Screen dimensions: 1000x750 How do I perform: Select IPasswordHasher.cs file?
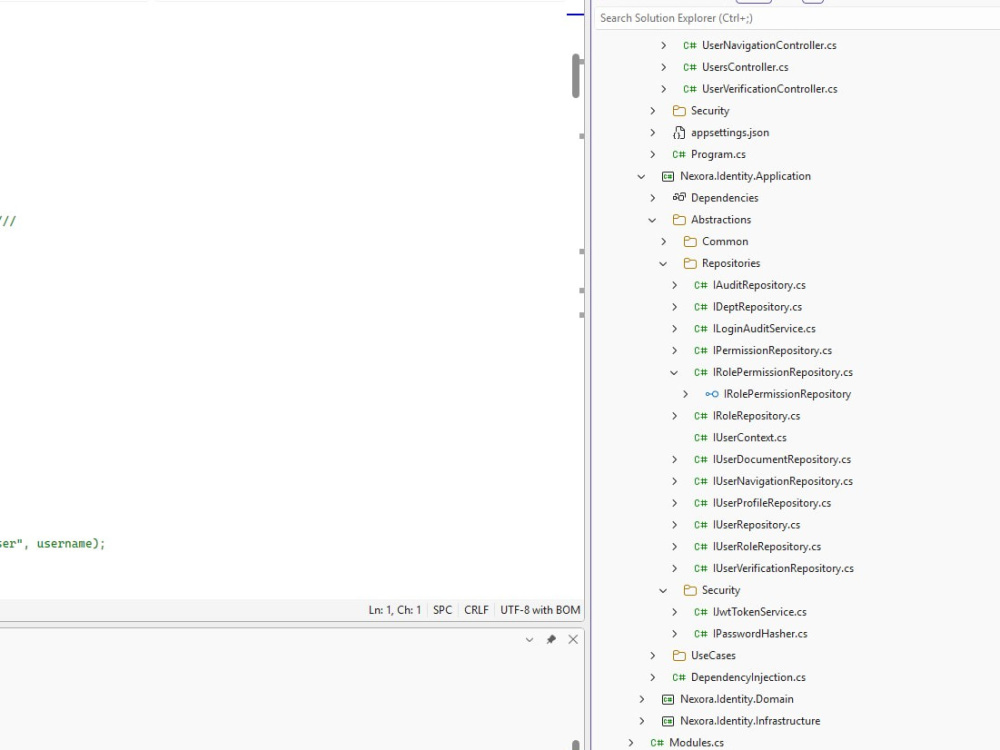(x=760, y=634)
